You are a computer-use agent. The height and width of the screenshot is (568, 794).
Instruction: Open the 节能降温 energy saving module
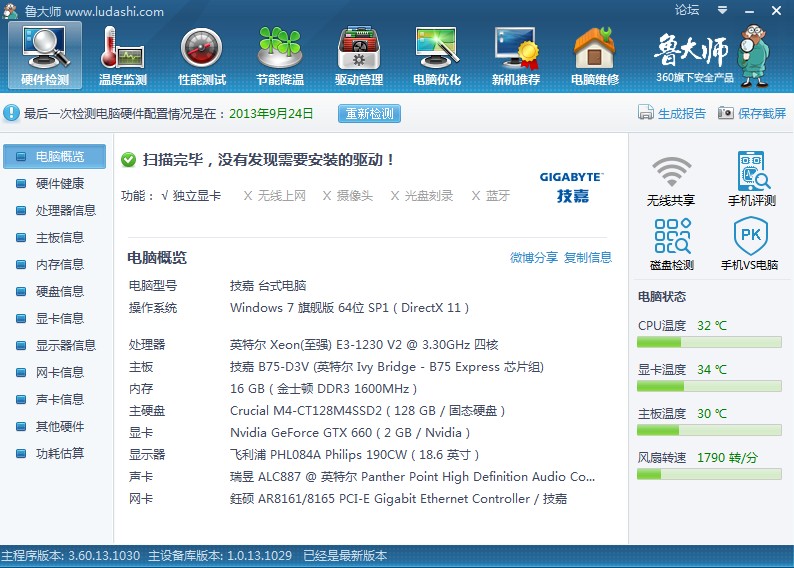pos(280,56)
